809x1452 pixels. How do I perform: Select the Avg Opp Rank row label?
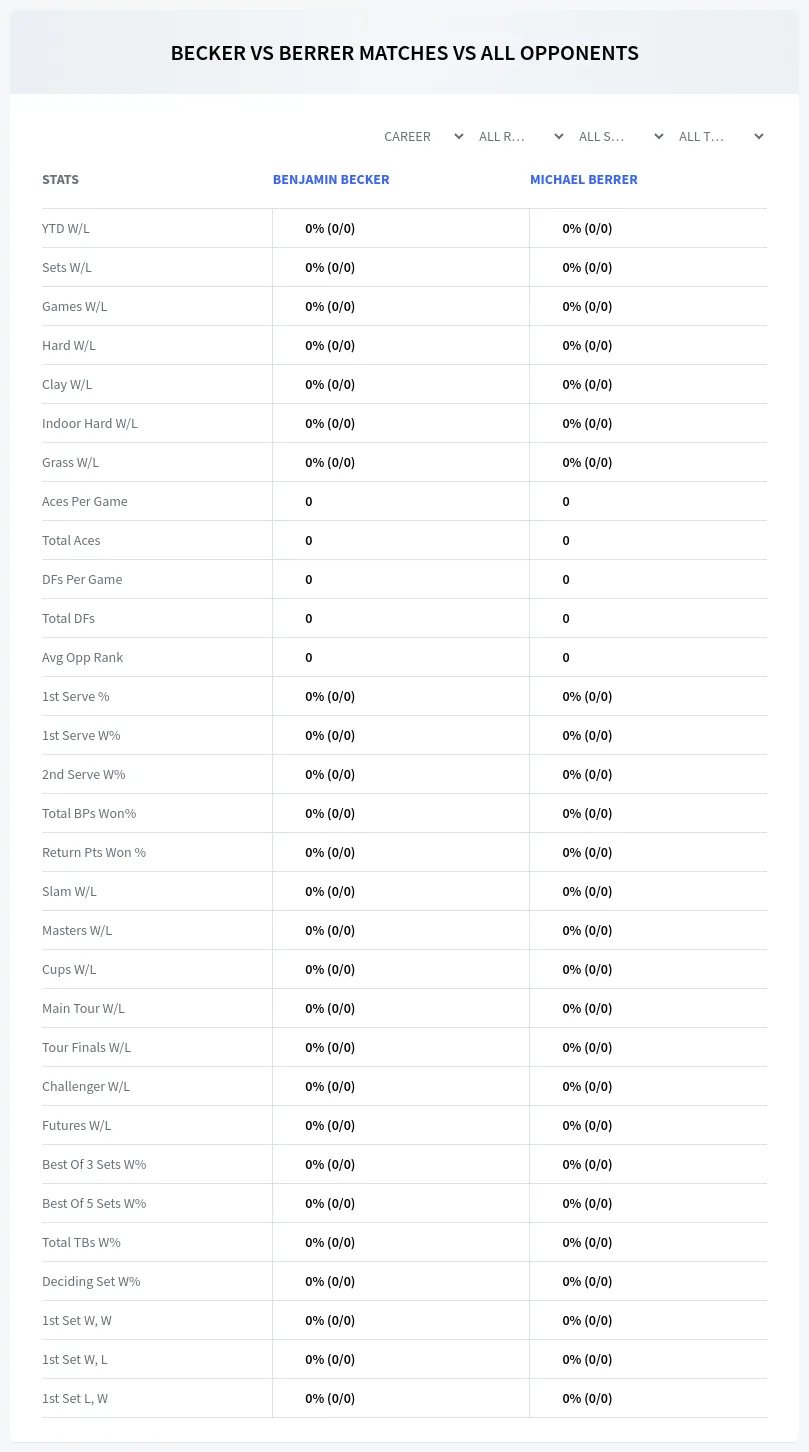click(x=83, y=657)
